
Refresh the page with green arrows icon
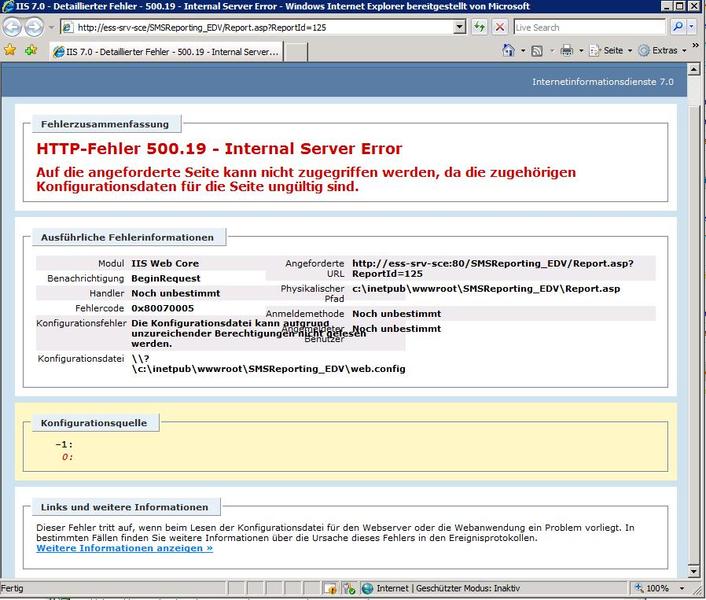(x=480, y=27)
